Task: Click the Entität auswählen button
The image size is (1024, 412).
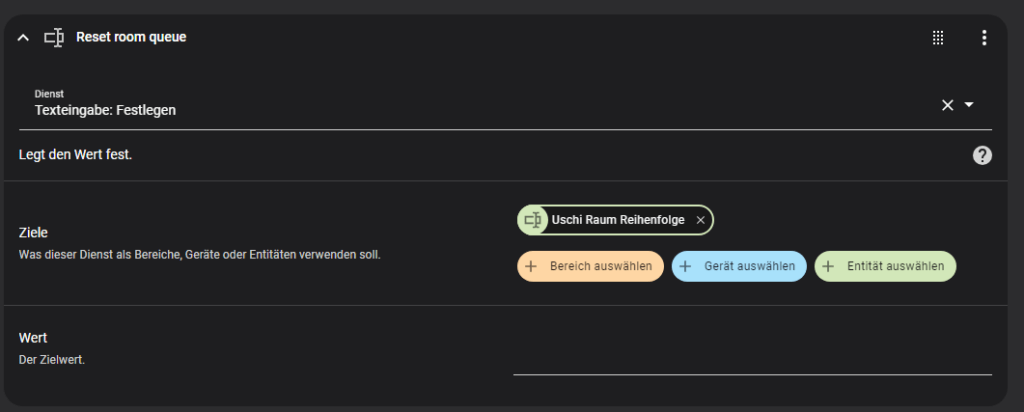Action: (x=885, y=266)
